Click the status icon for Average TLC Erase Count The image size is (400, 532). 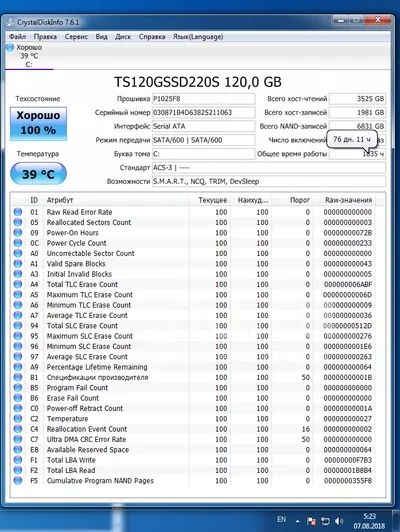point(18,316)
